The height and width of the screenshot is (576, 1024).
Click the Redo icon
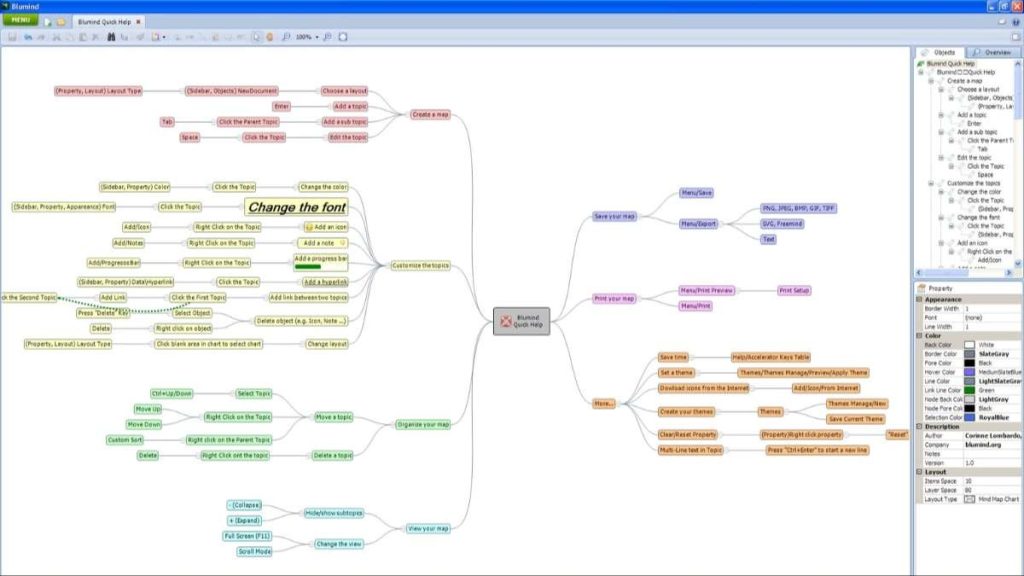tap(41, 35)
